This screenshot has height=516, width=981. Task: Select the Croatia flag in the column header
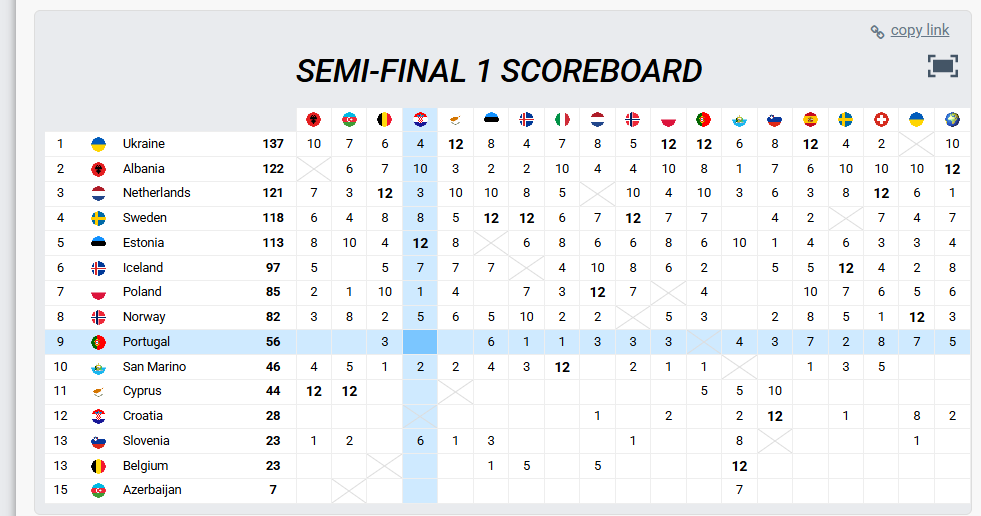tap(420, 120)
